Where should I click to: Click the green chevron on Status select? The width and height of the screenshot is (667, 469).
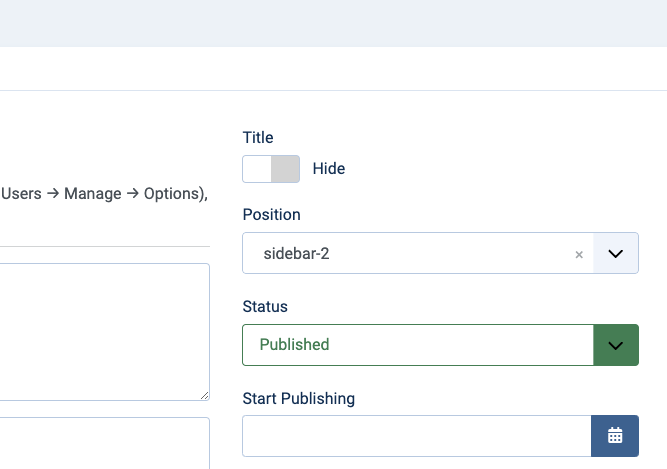click(x=616, y=345)
